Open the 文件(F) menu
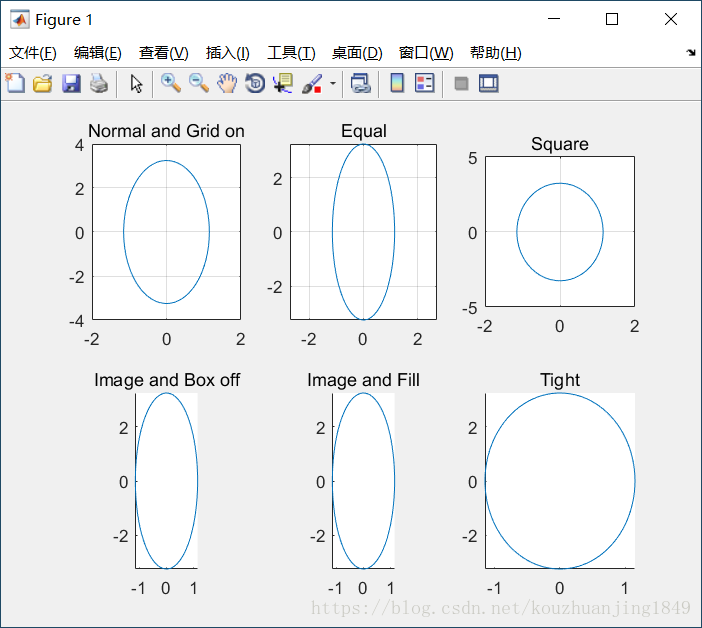The image size is (702, 628). (x=33, y=53)
